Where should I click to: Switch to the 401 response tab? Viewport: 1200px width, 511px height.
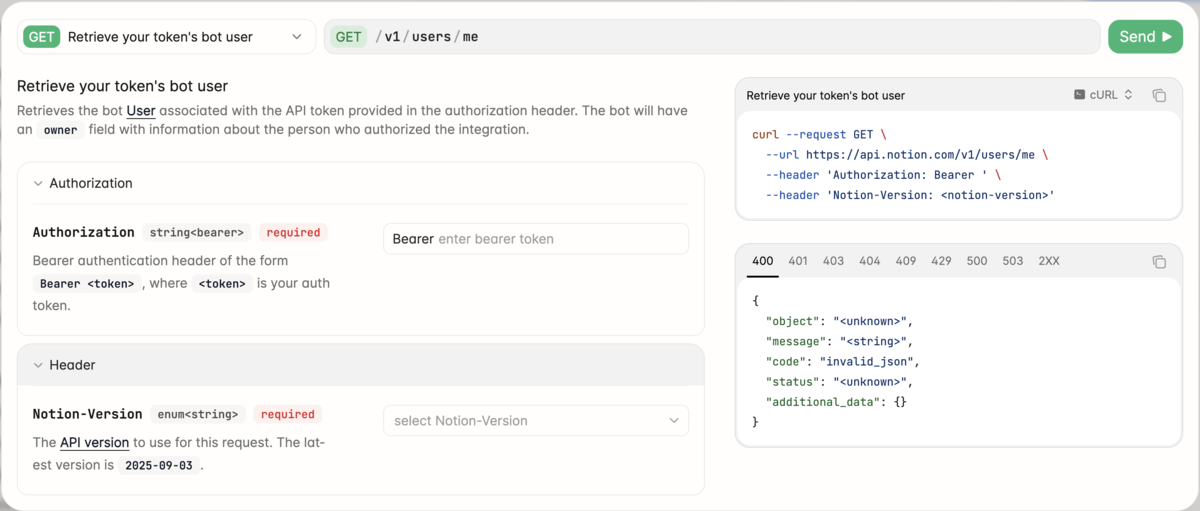pyautogui.click(x=798, y=261)
